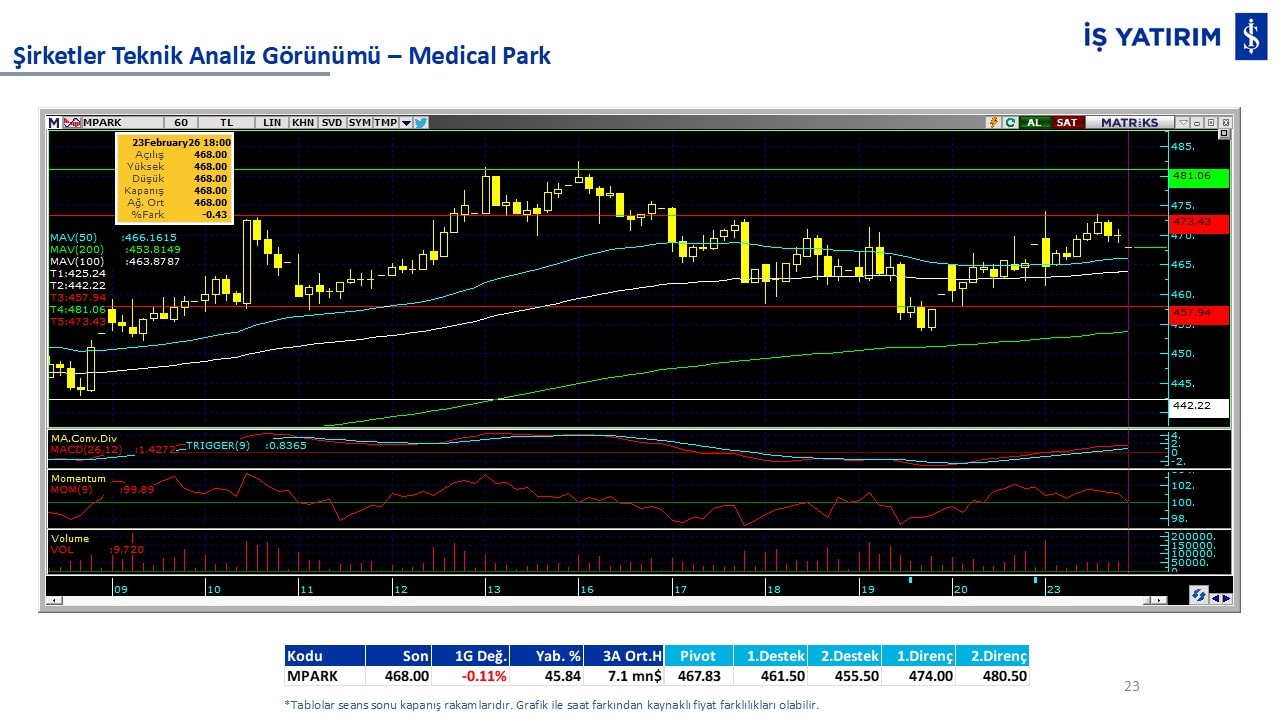This screenshot has width=1280, height=720.
Task: Click the İş Yatırım logo
Action: (1250, 38)
